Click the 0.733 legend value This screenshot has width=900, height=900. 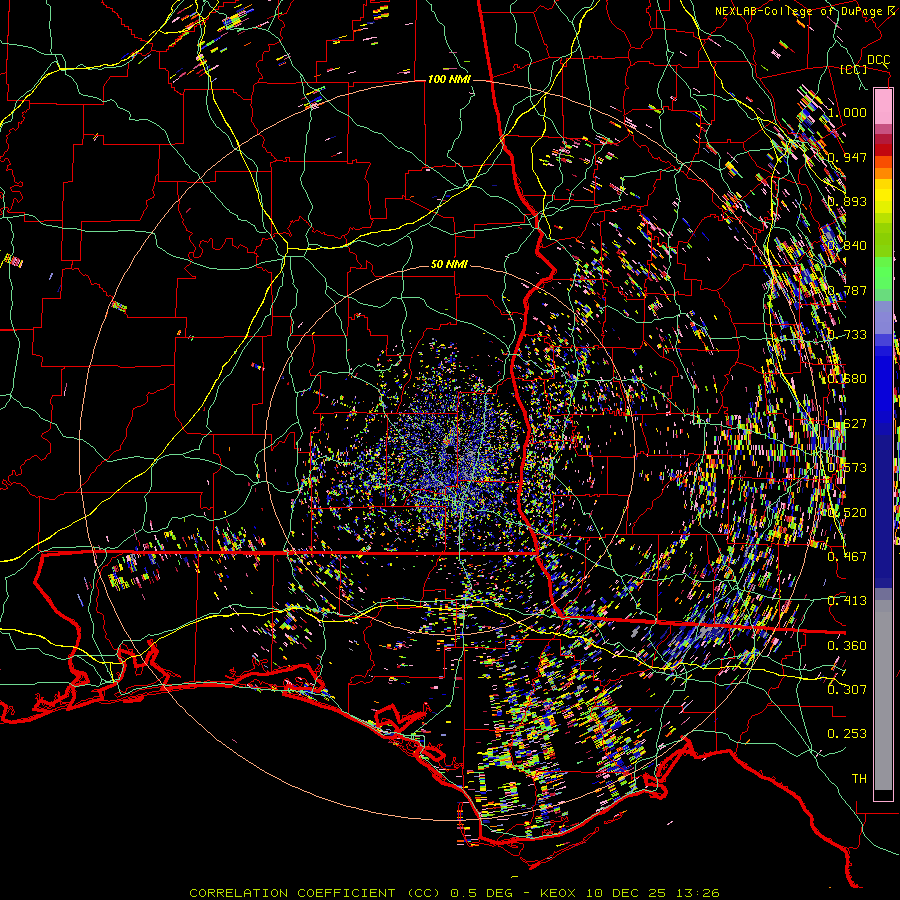(847, 334)
